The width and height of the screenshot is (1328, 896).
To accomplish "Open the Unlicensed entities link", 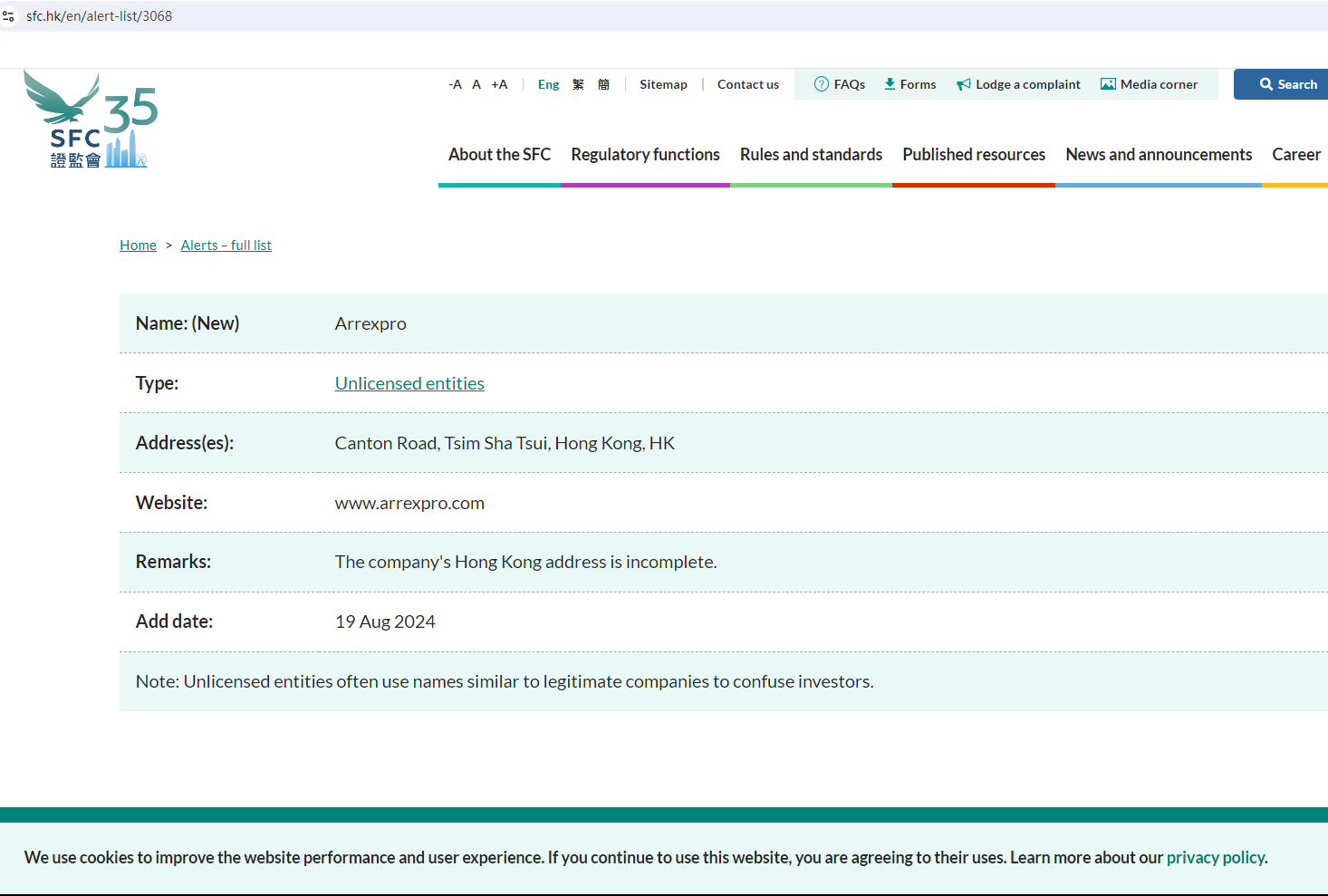I will click(409, 383).
